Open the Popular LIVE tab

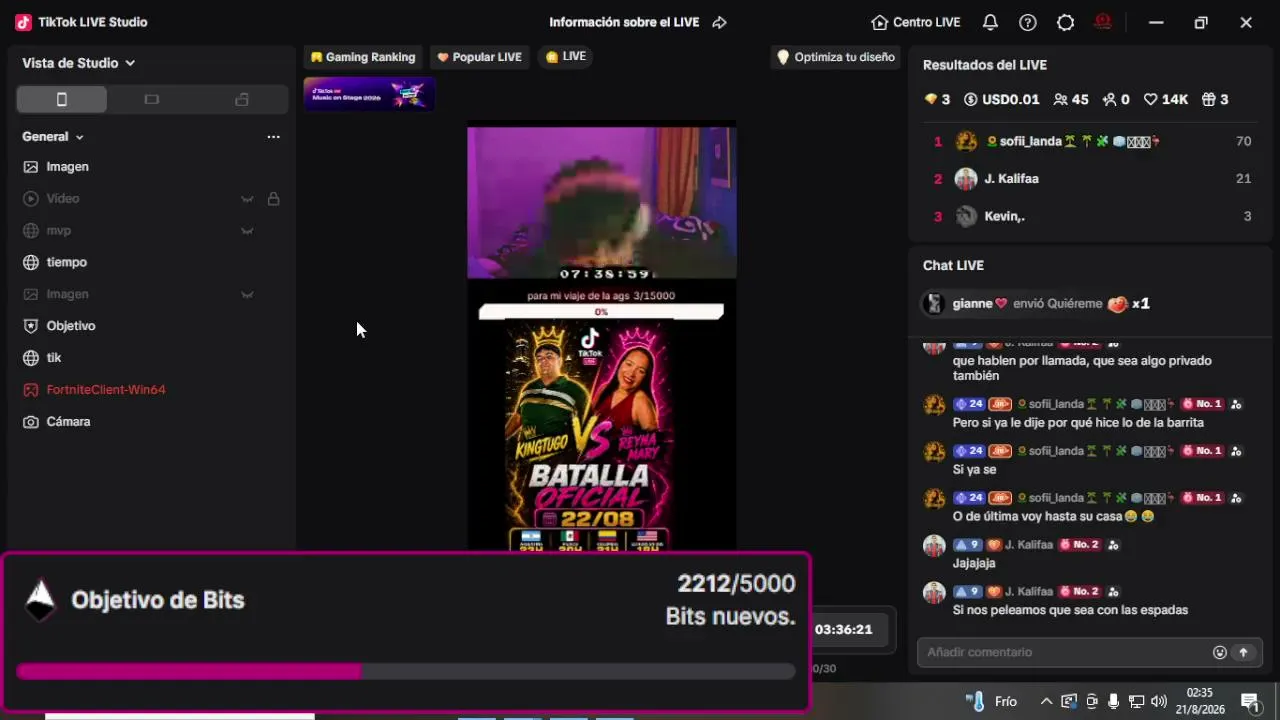tap(480, 57)
